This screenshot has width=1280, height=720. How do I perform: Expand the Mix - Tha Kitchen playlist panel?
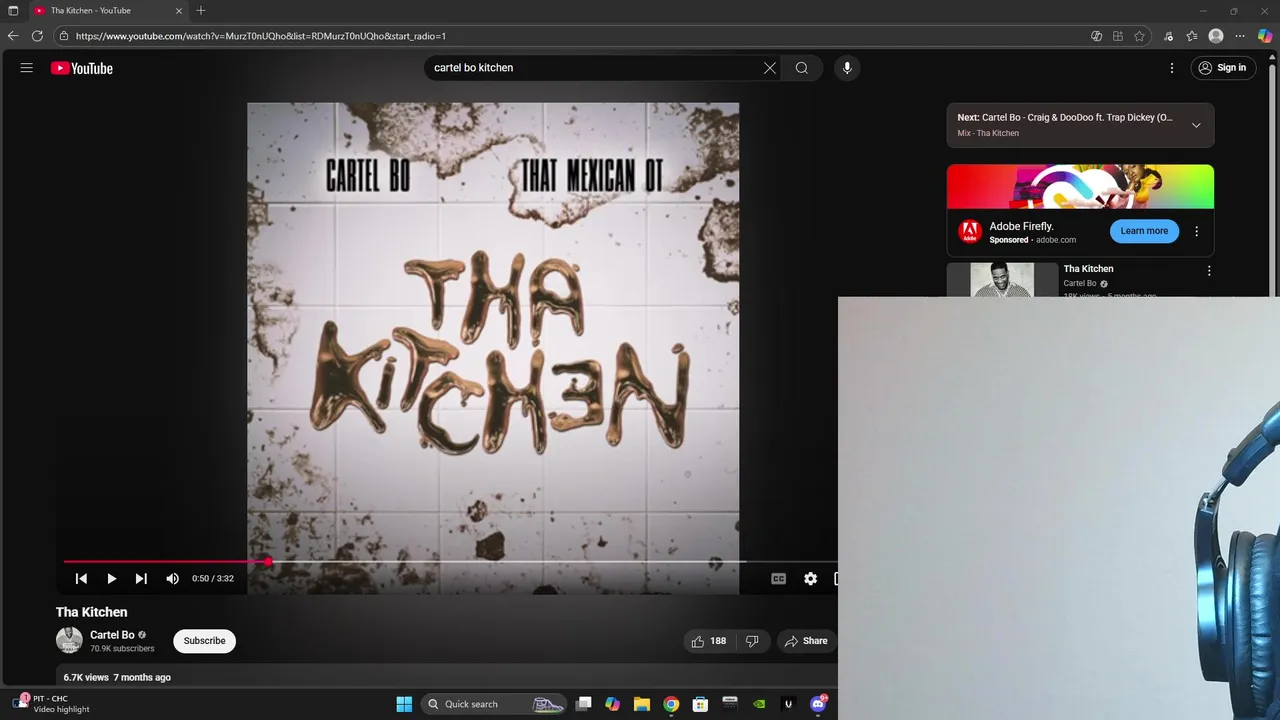tap(1196, 125)
